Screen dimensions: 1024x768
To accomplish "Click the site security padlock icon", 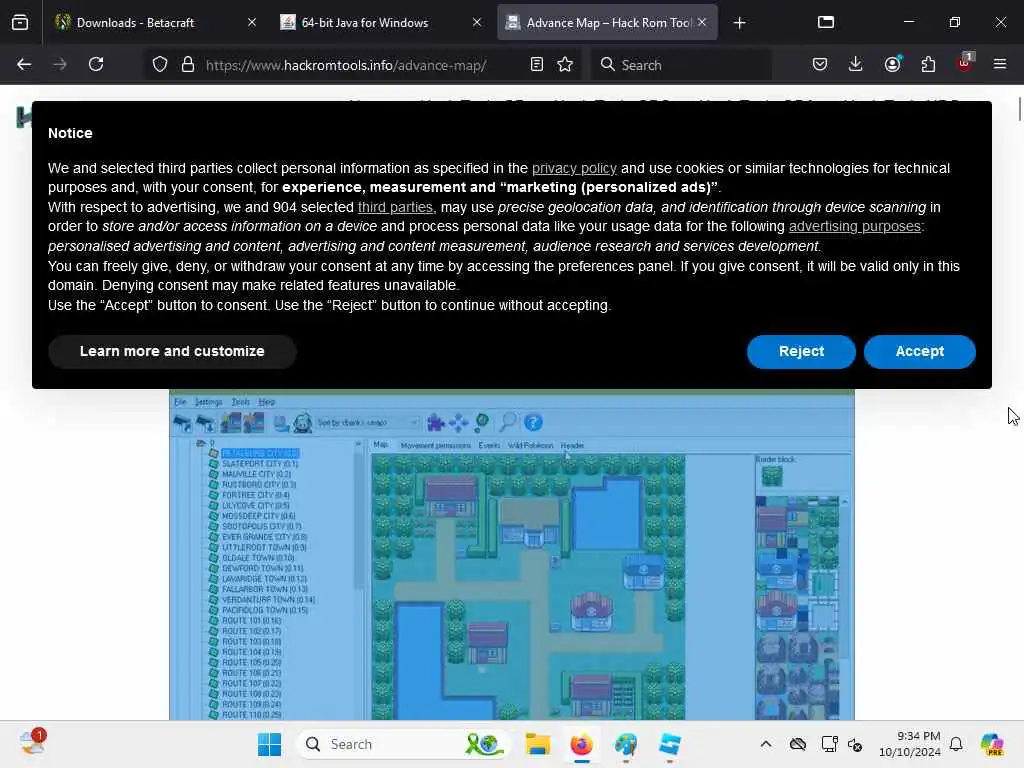I will click(x=188, y=65).
